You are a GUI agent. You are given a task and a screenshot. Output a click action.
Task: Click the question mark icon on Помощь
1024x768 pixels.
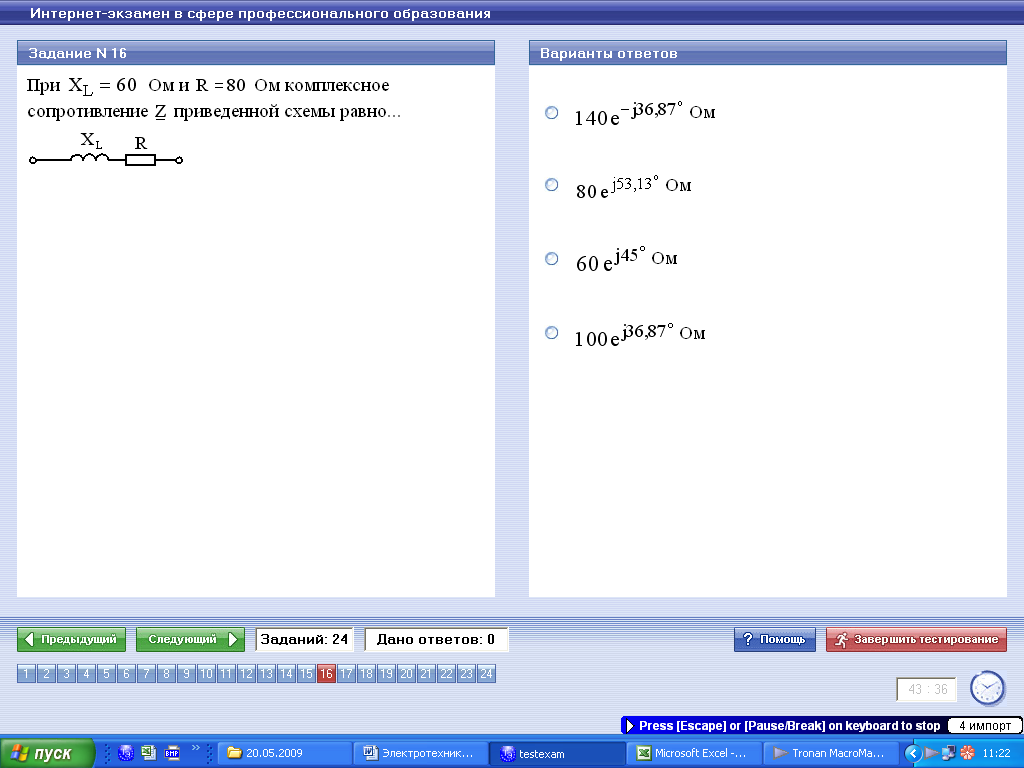pos(748,639)
